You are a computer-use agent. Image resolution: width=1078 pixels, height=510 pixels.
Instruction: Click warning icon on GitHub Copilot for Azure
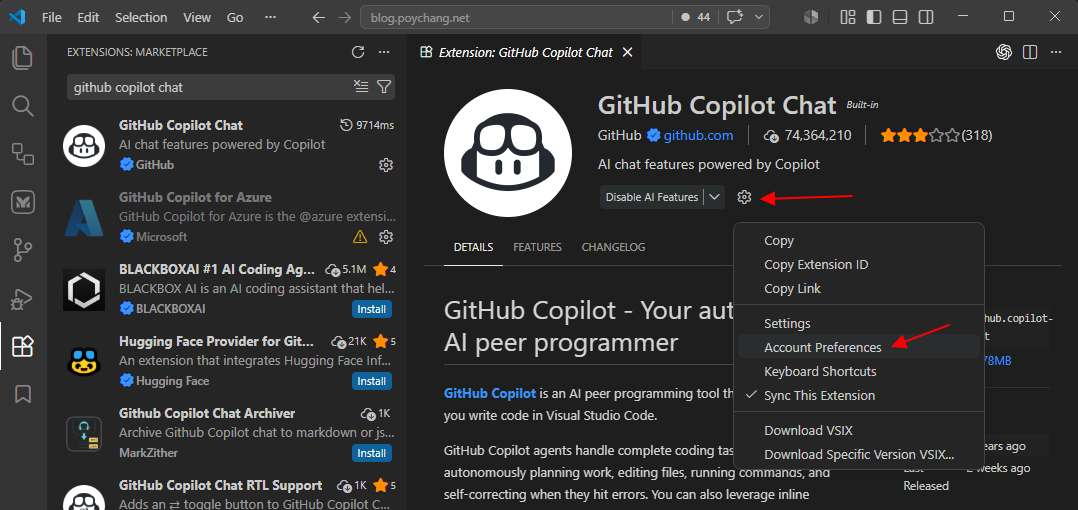pyautogui.click(x=360, y=237)
